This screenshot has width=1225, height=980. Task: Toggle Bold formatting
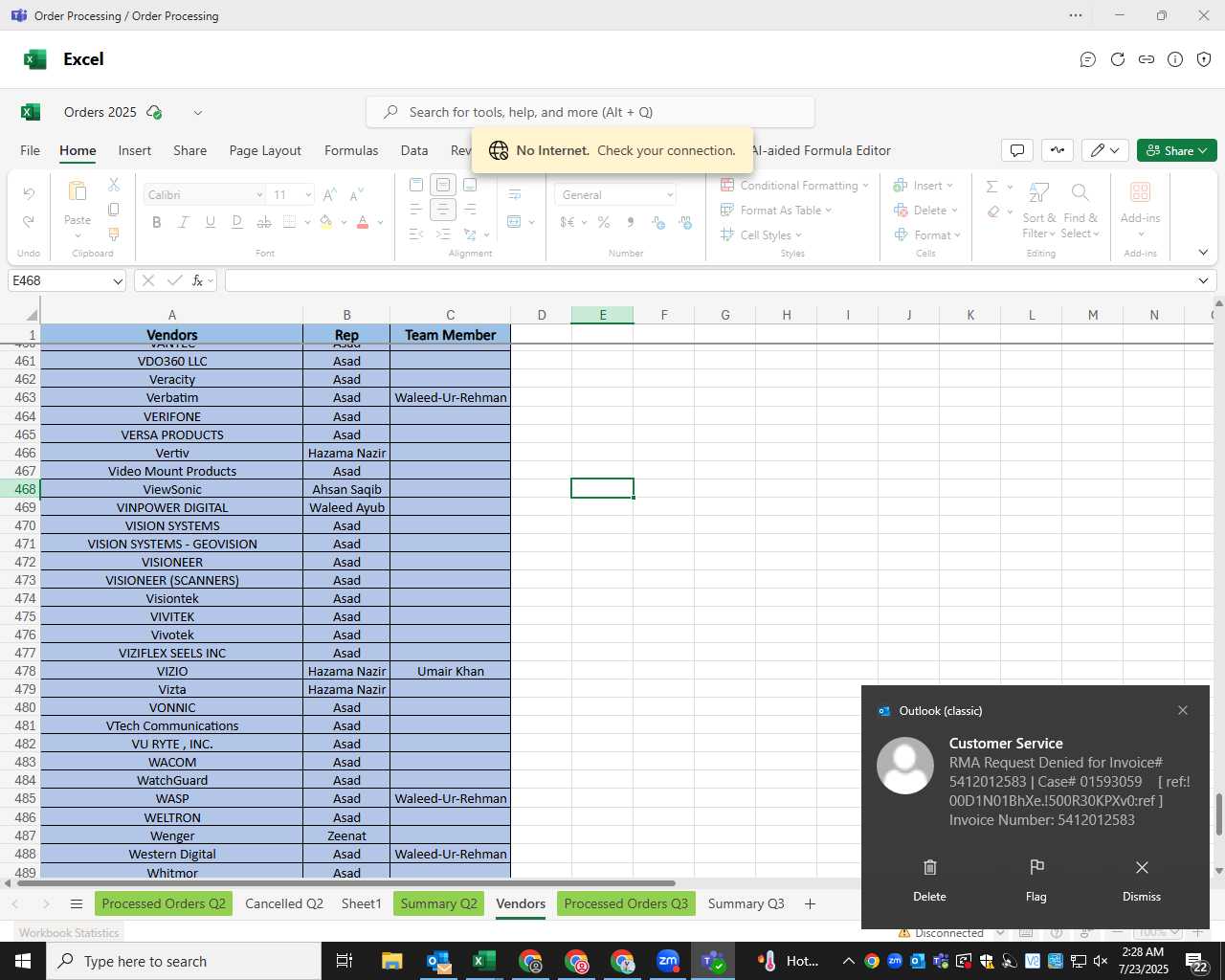tap(157, 222)
